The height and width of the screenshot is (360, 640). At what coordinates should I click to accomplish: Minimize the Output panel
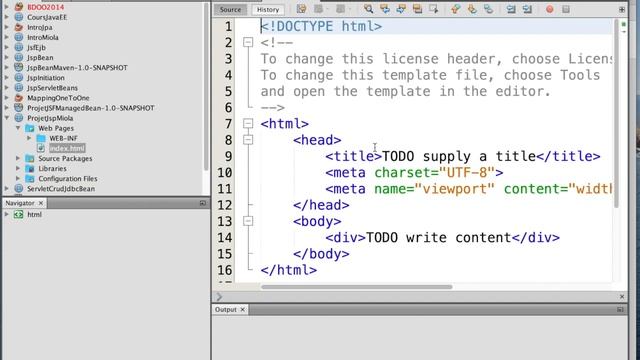click(620, 309)
